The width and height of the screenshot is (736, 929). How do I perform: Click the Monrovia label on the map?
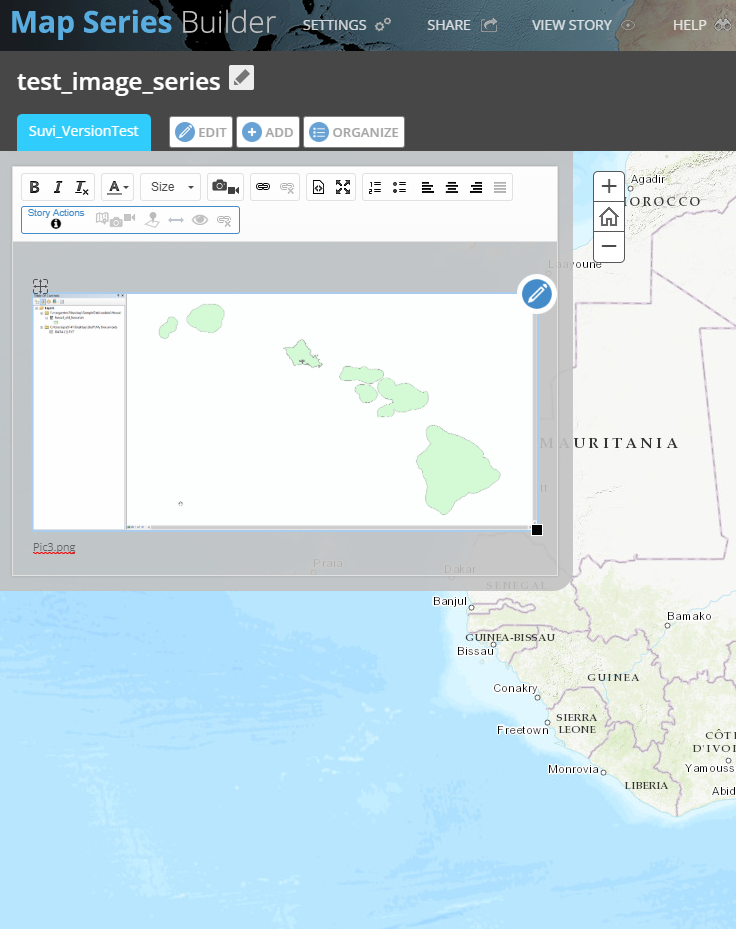573,769
